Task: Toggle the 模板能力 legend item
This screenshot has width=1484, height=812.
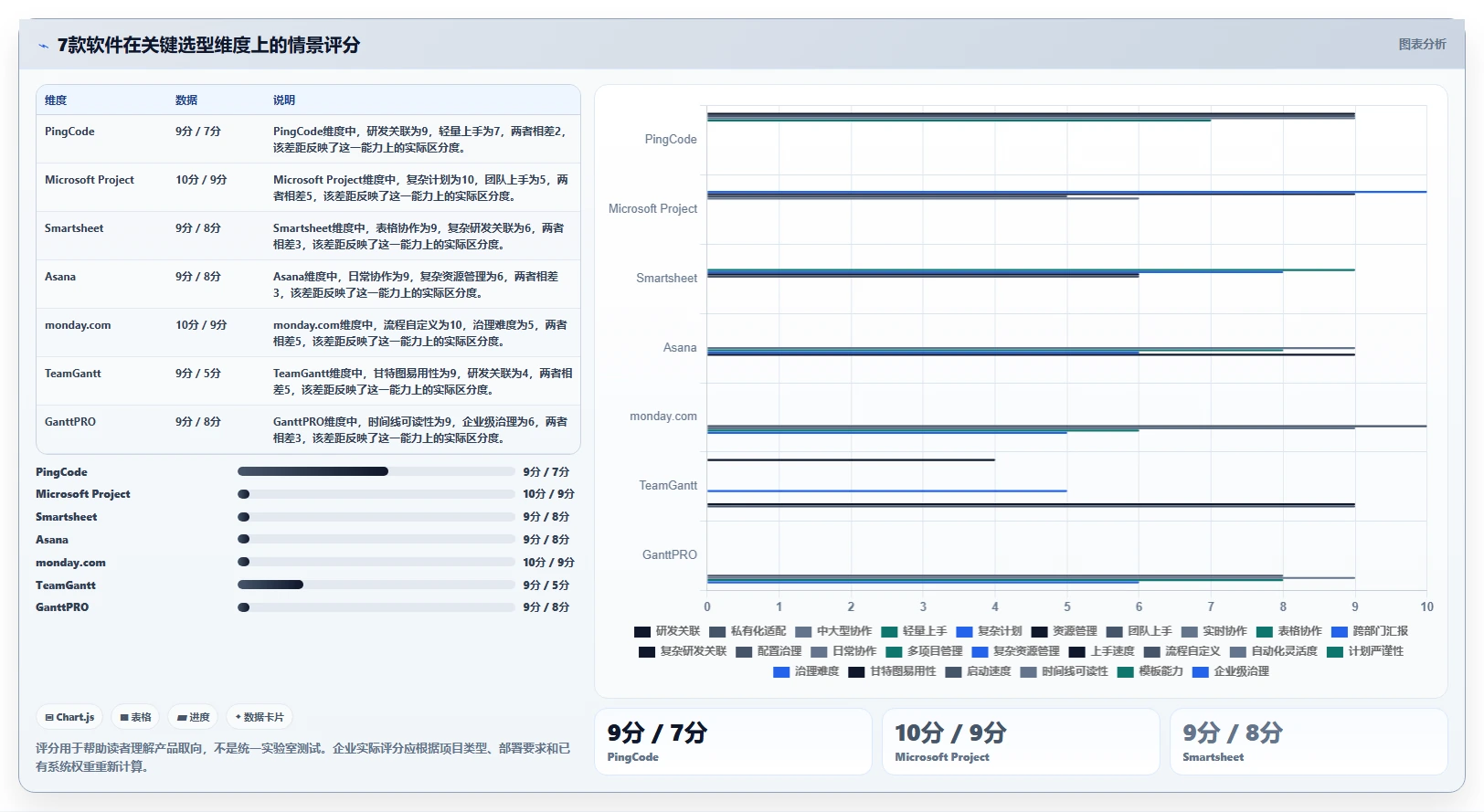Action: point(1150,671)
